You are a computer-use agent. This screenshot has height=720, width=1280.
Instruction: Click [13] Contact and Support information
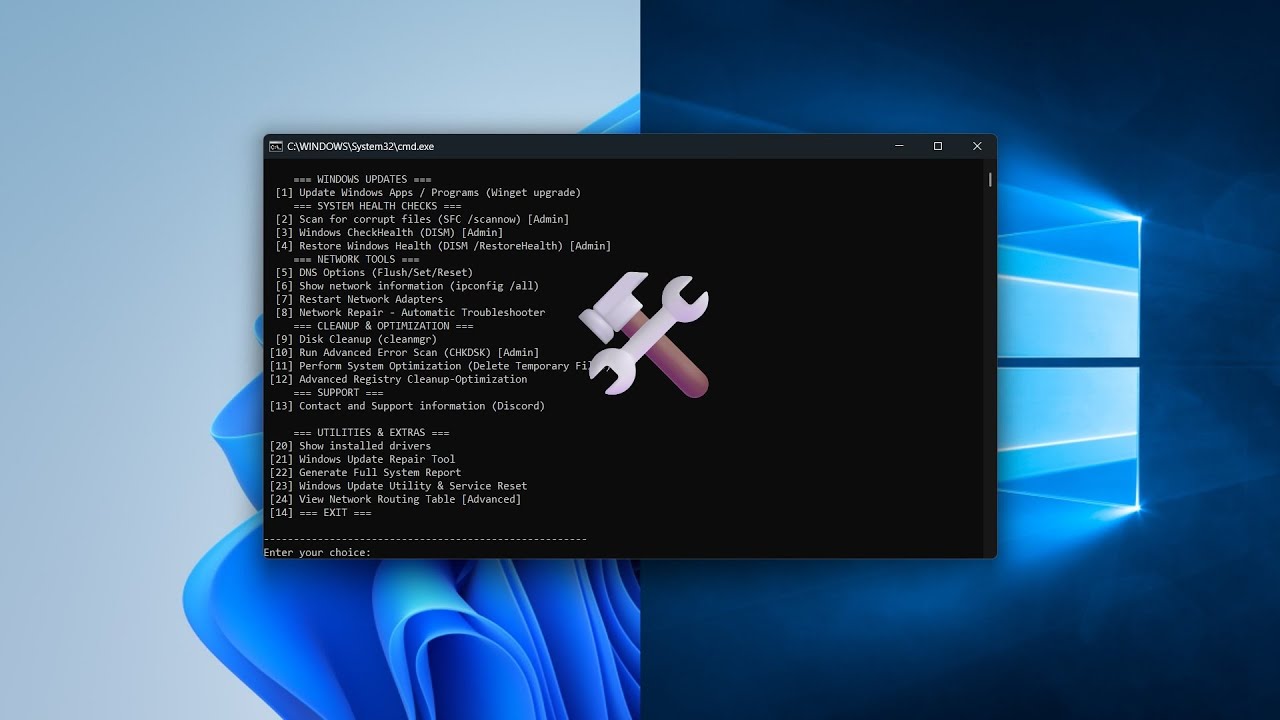point(407,406)
